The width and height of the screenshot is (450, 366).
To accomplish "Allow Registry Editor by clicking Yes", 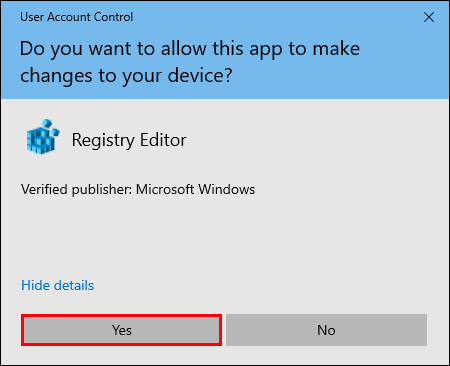I will coord(122,330).
